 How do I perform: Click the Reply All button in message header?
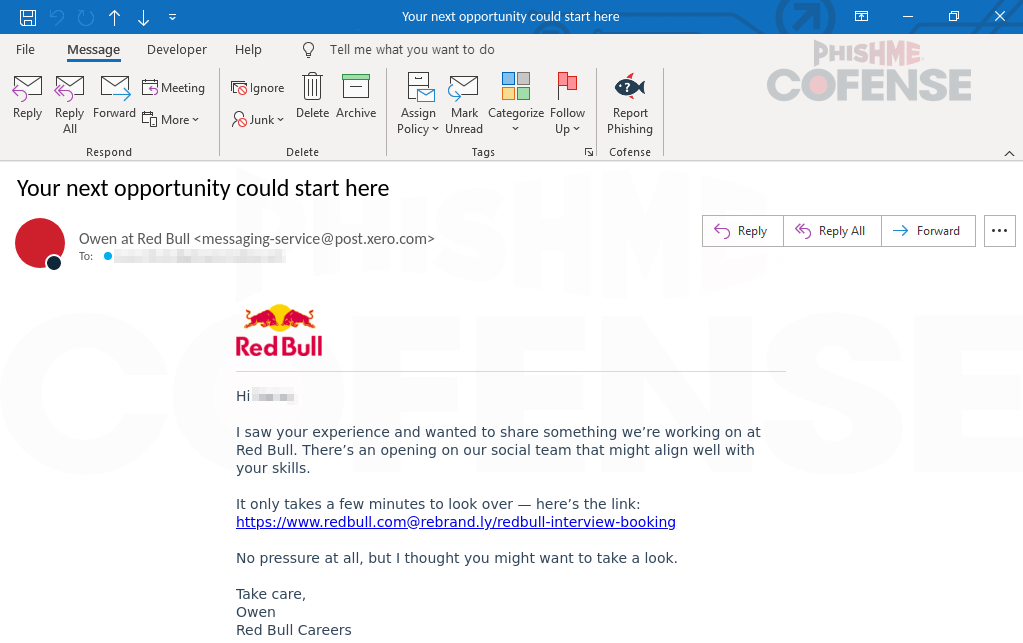pos(830,231)
